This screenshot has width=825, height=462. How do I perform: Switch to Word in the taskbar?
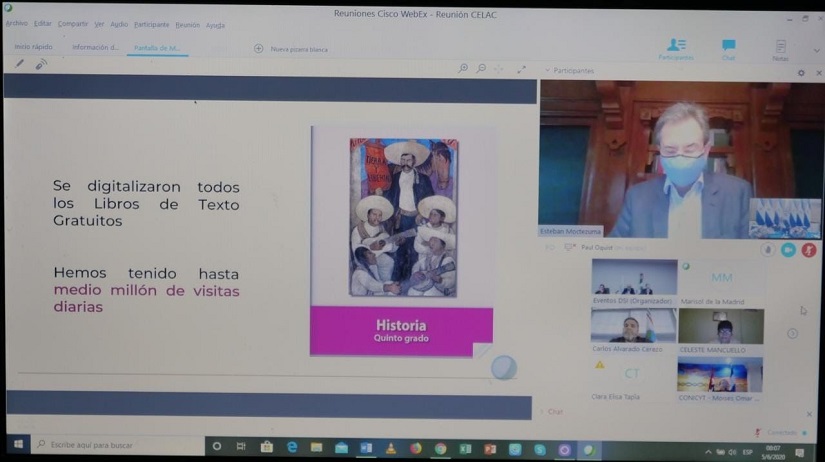tap(366, 448)
